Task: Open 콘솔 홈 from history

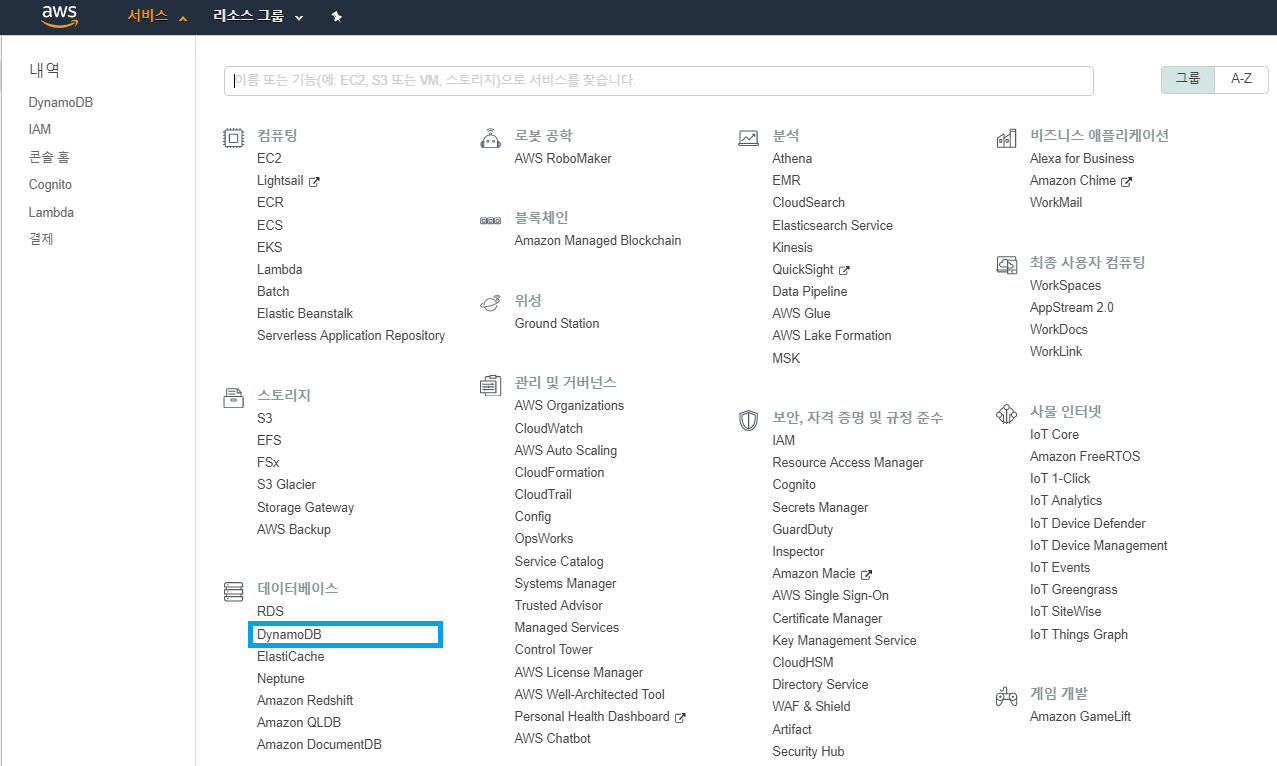Action: [49, 157]
